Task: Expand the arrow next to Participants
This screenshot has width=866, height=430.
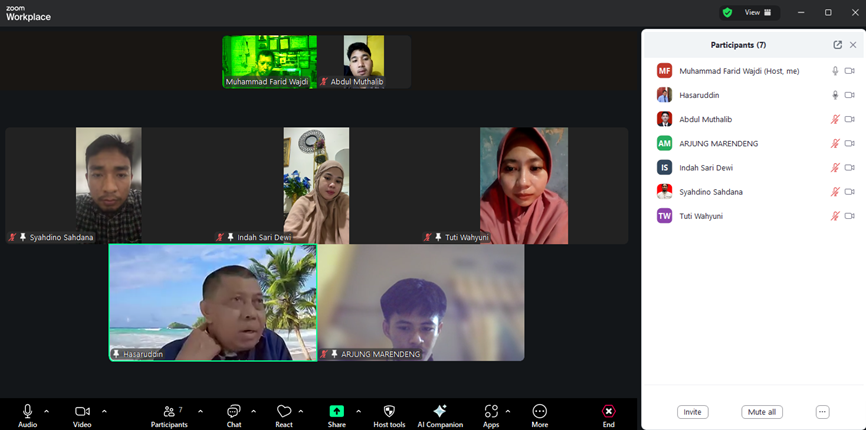Action: [200, 411]
